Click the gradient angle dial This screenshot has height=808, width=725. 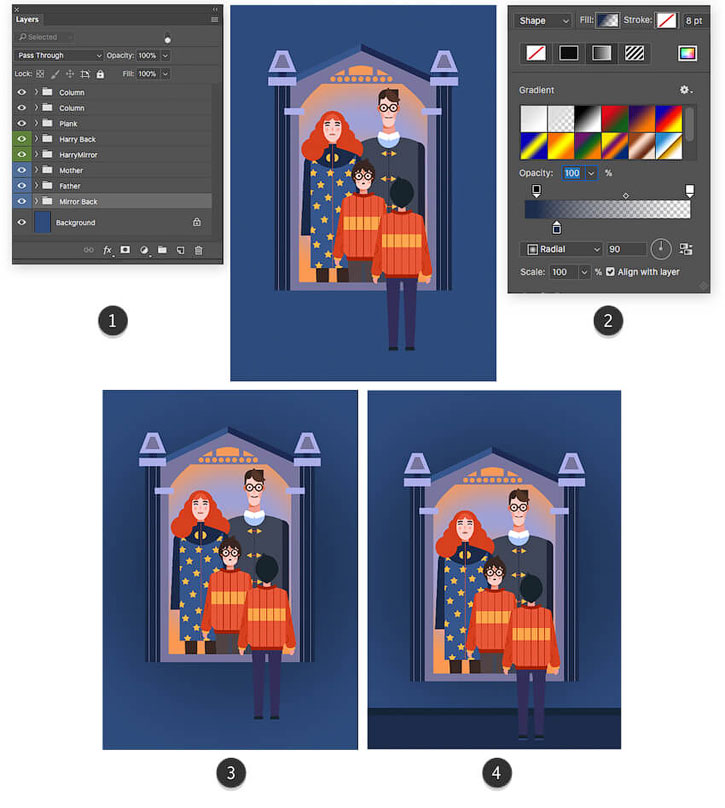(x=661, y=249)
